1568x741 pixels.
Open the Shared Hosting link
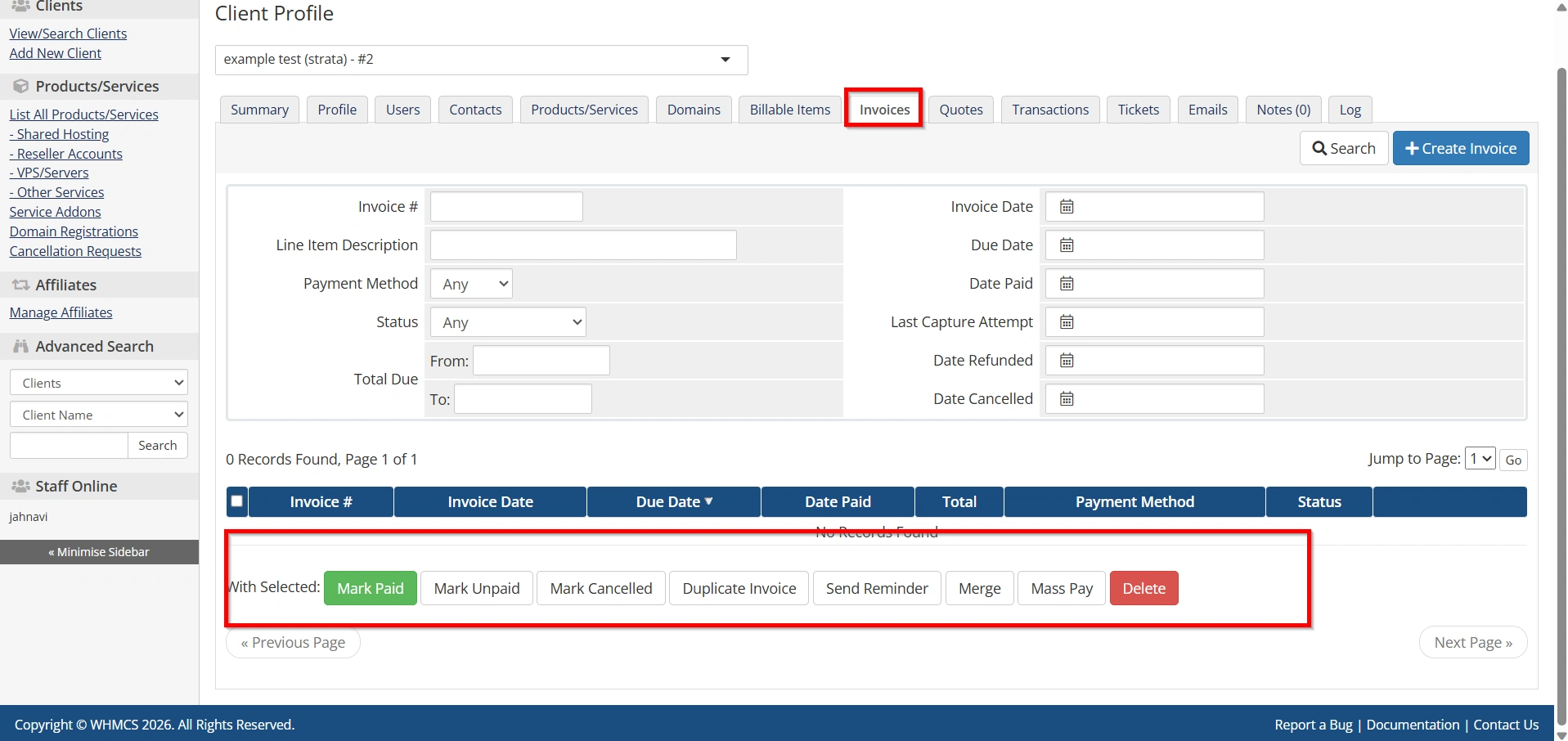point(59,134)
